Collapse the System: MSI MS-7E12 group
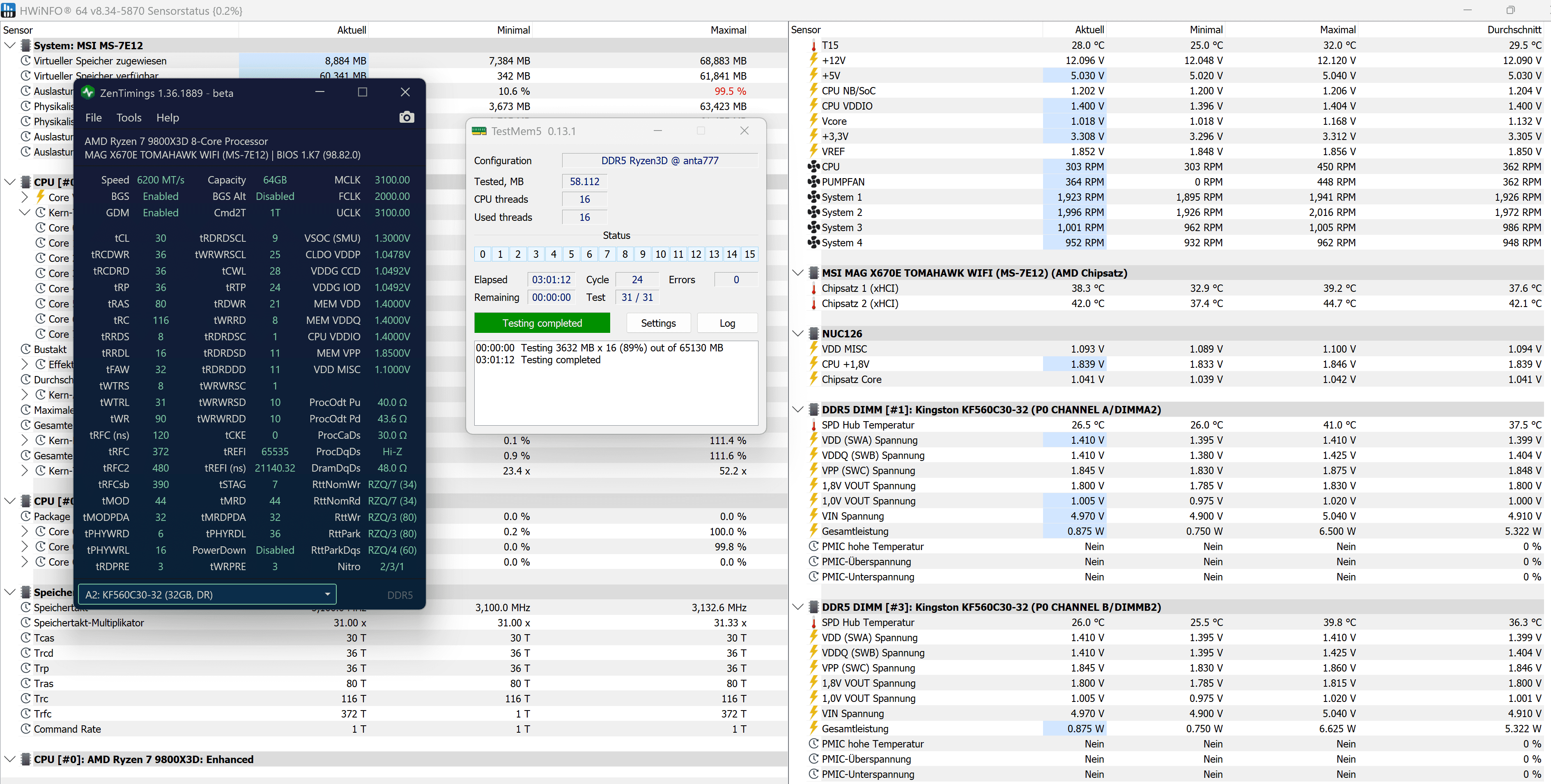The height and width of the screenshot is (784, 1551). [9, 46]
